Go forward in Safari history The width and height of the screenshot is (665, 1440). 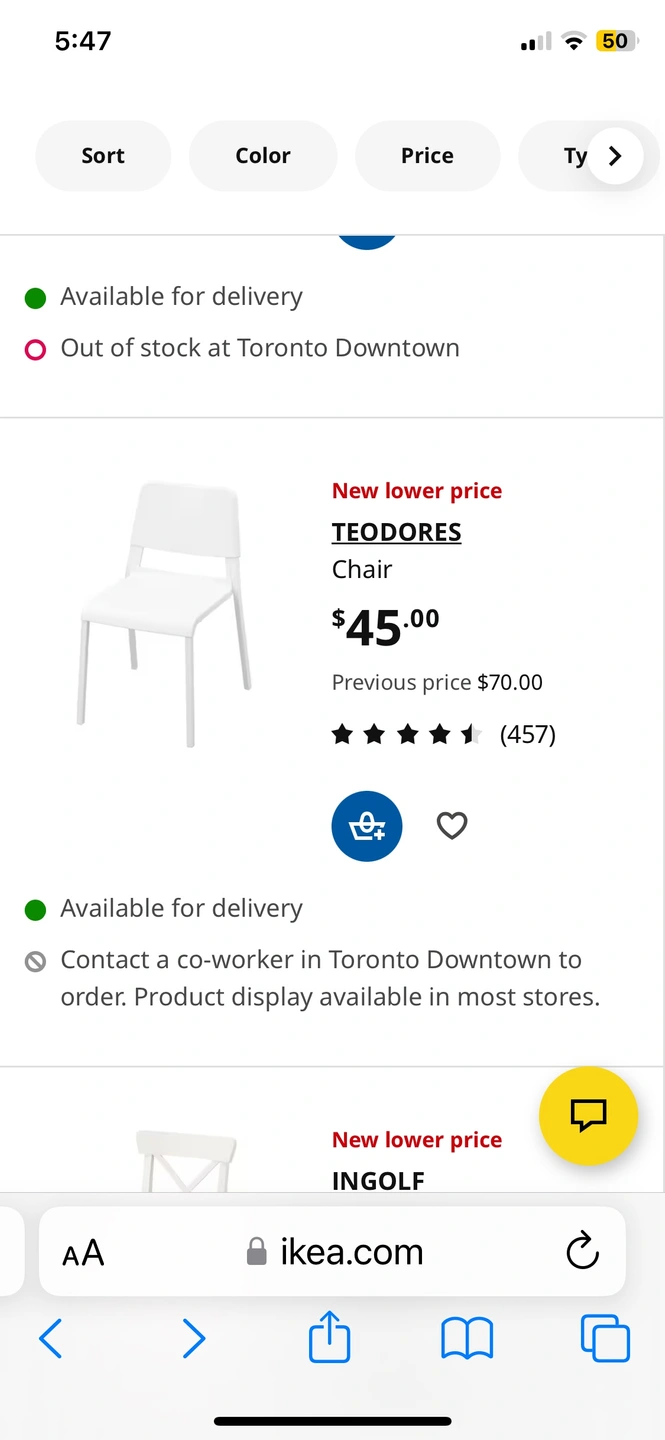coord(193,1338)
